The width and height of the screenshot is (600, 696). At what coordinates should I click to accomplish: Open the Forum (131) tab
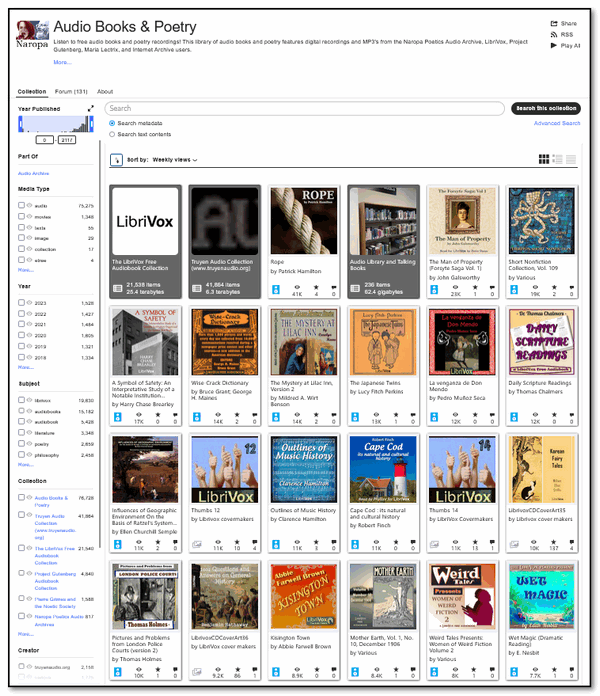coord(71,91)
